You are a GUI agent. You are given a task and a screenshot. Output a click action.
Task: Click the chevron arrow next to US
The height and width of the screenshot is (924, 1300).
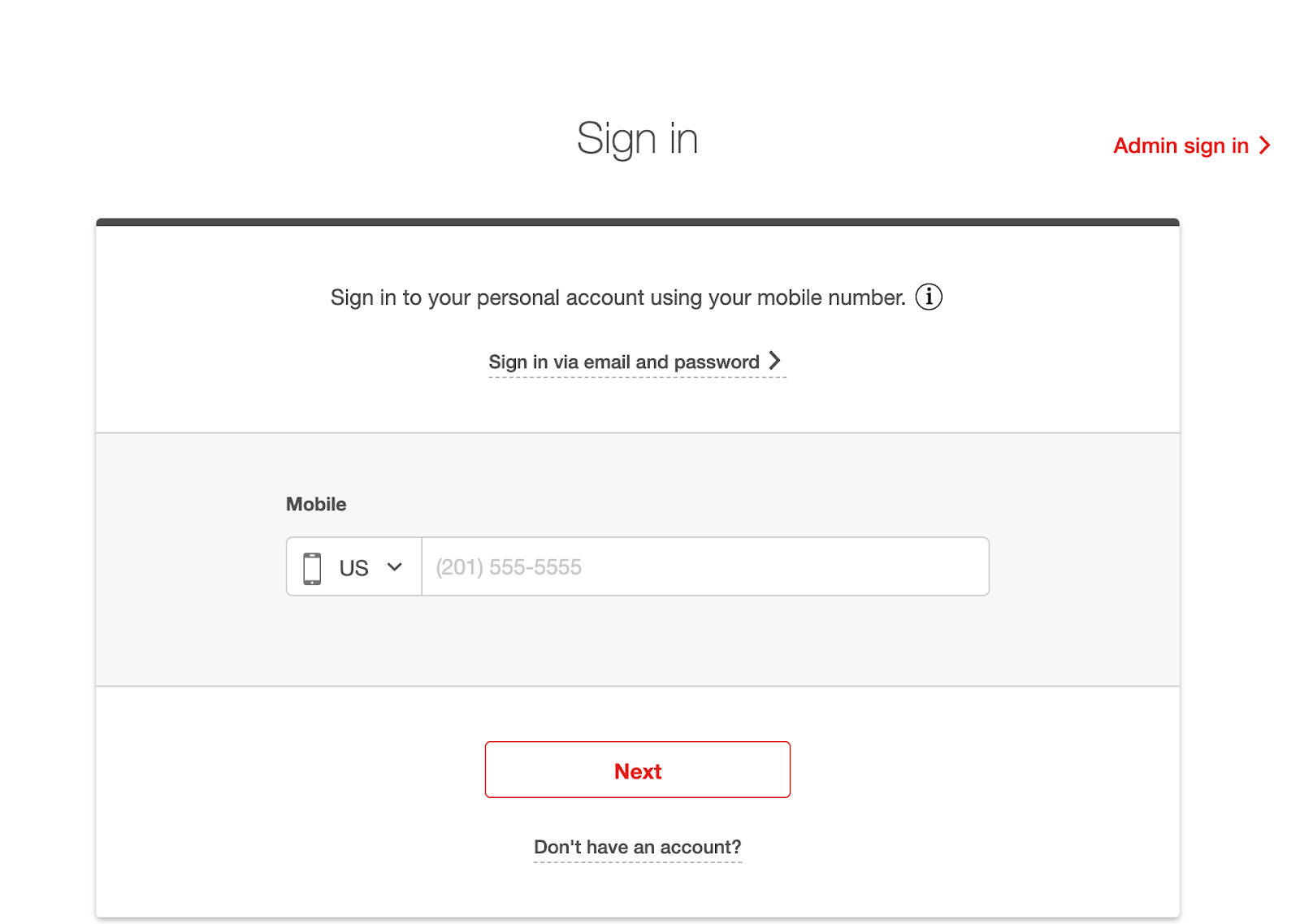pos(393,566)
